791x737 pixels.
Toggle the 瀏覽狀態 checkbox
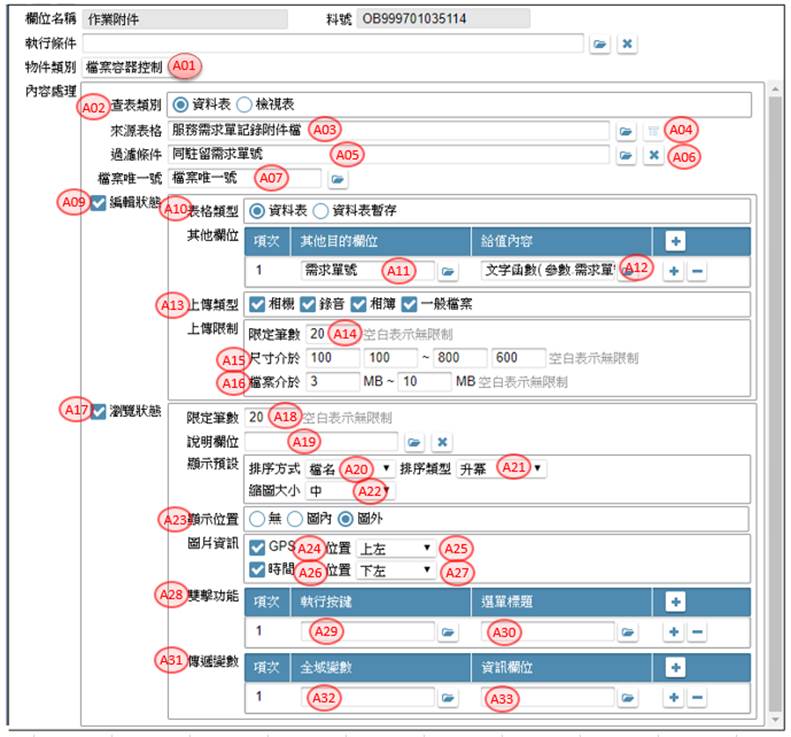tap(99, 412)
